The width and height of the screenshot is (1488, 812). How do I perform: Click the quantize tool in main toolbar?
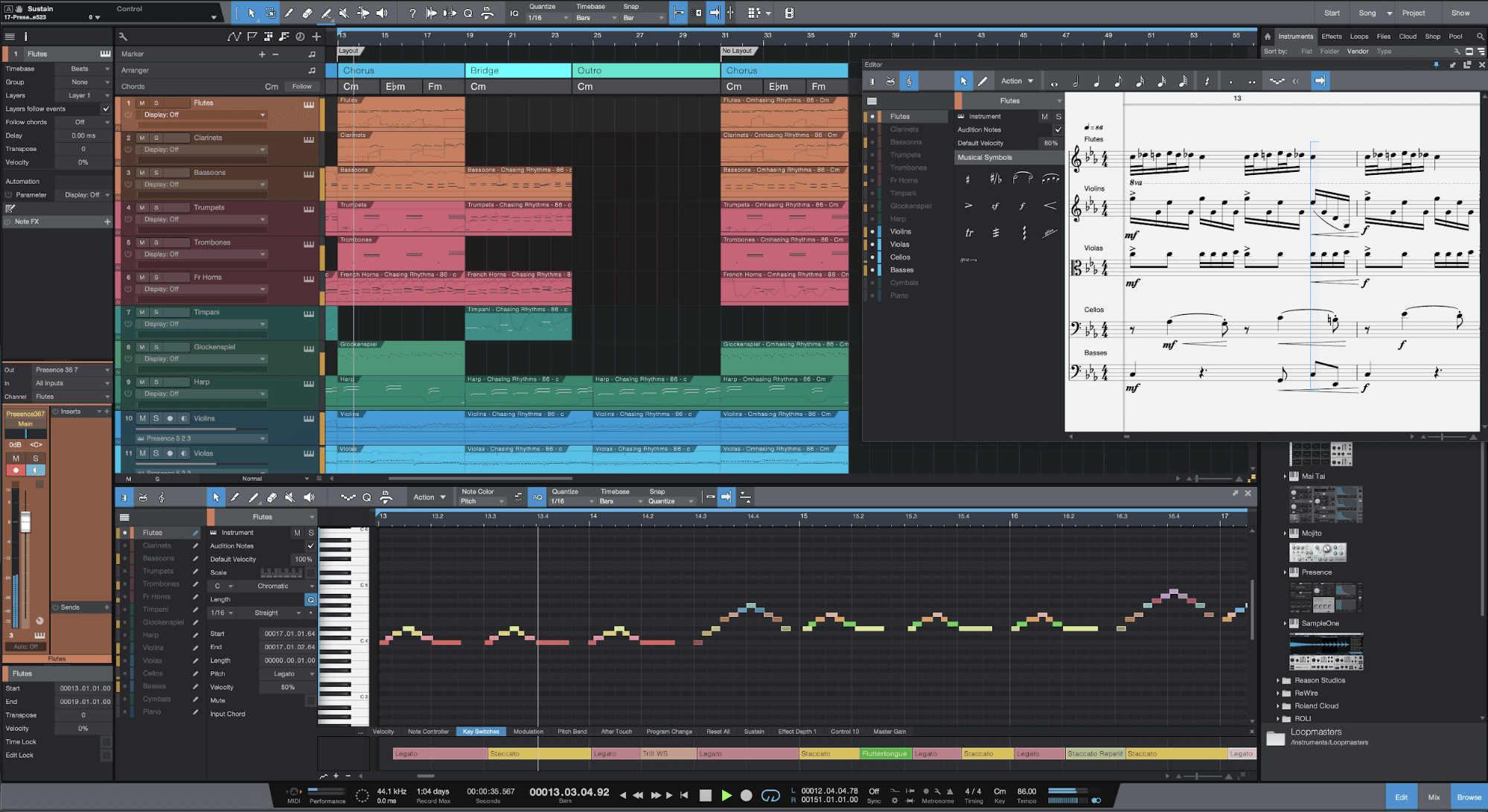point(467,12)
